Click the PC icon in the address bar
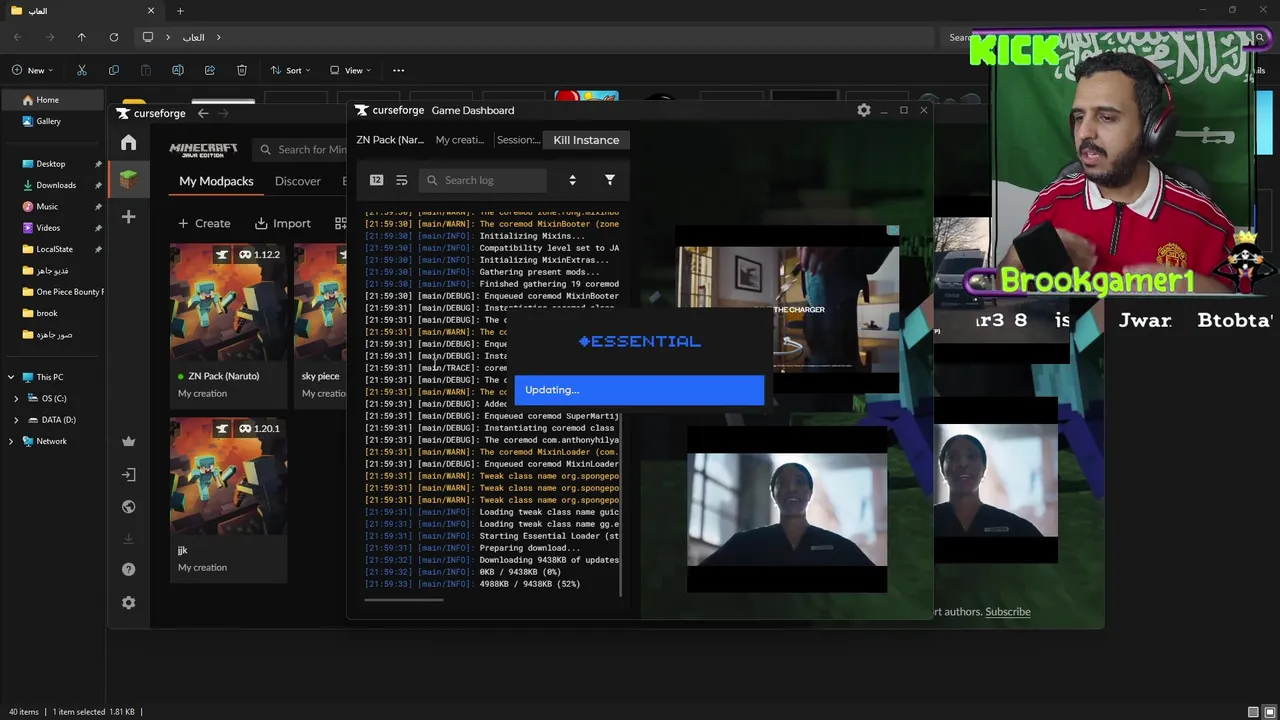 coord(148,37)
